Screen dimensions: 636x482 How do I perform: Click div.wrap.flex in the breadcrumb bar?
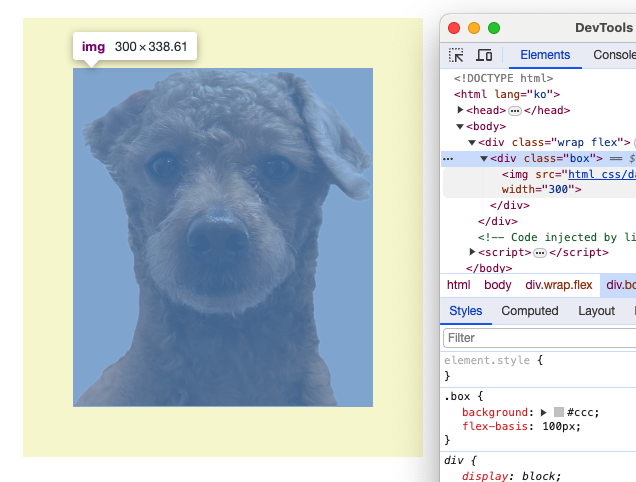559,285
